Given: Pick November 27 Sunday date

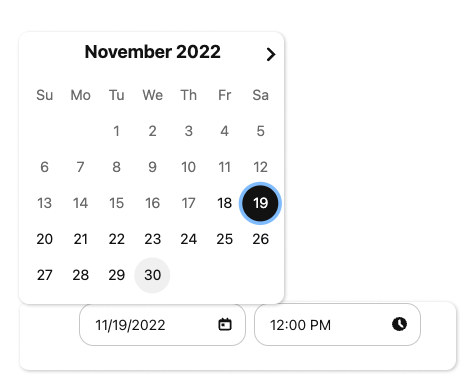Looking at the screenshot, I should pos(44,275).
